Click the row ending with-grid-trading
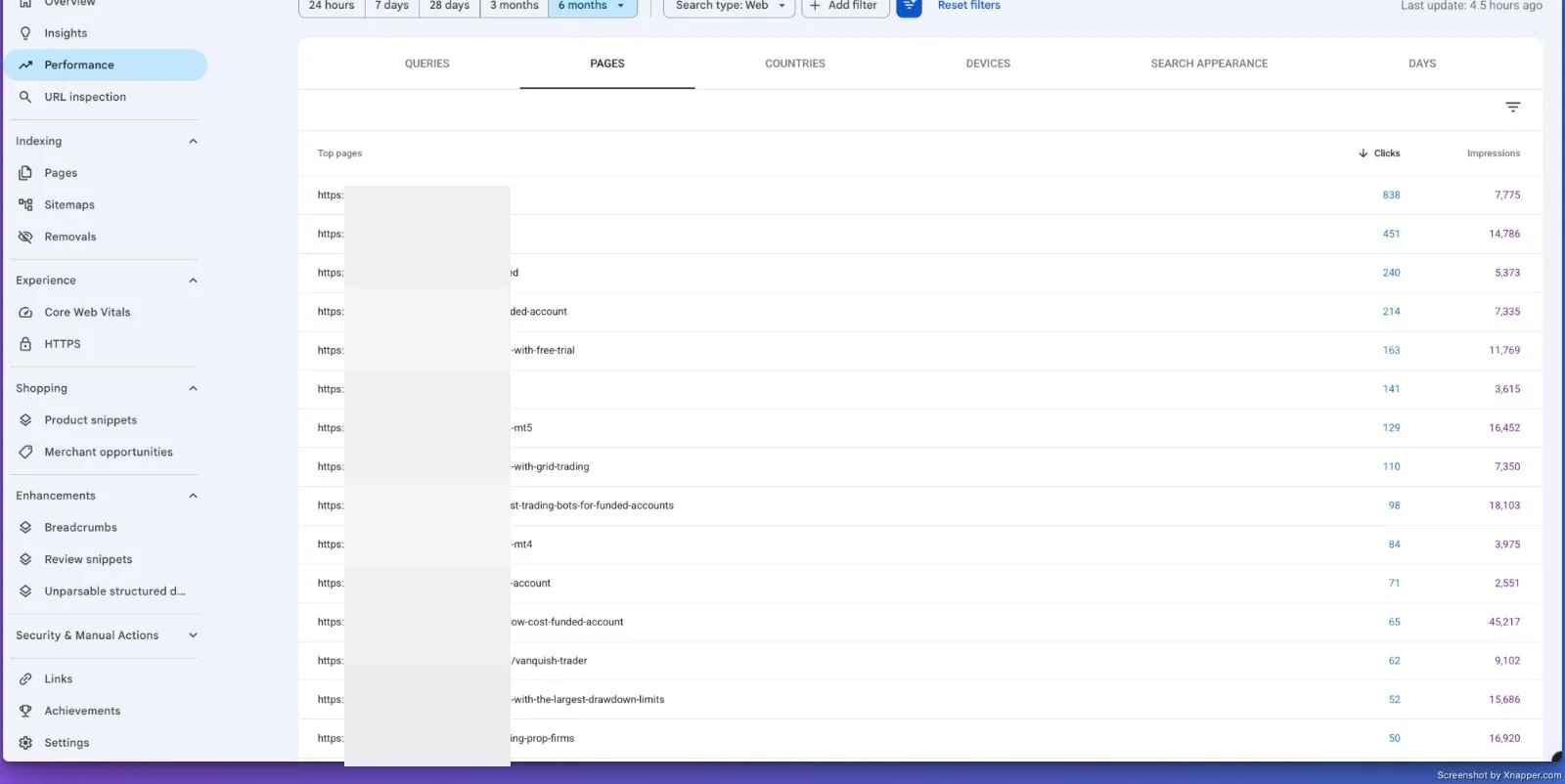1565x784 pixels. pyautogui.click(x=920, y=466)
